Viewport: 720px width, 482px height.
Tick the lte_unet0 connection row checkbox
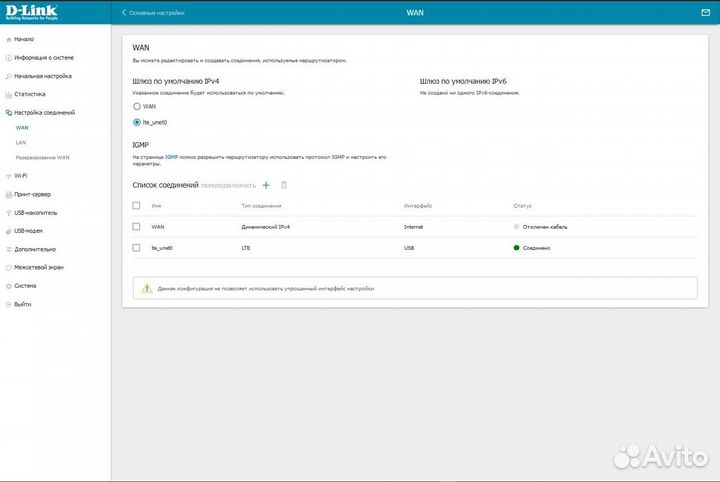coord(137,246)
